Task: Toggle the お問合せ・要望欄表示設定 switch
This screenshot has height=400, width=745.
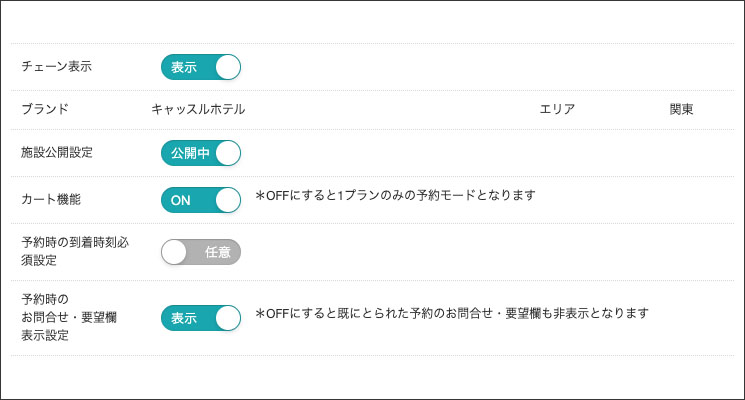Action: [x=201, y=318]
